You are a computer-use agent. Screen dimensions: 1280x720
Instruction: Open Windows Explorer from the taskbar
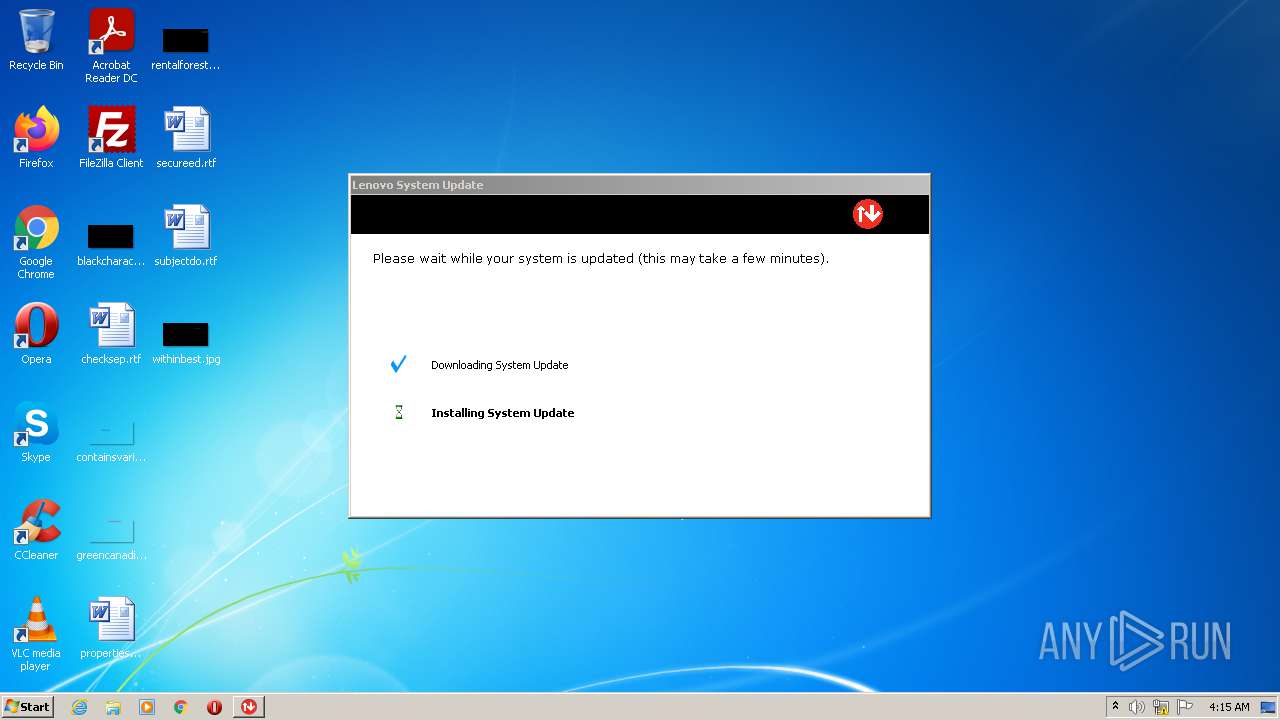pyautogui.click(x=113, y=707)
